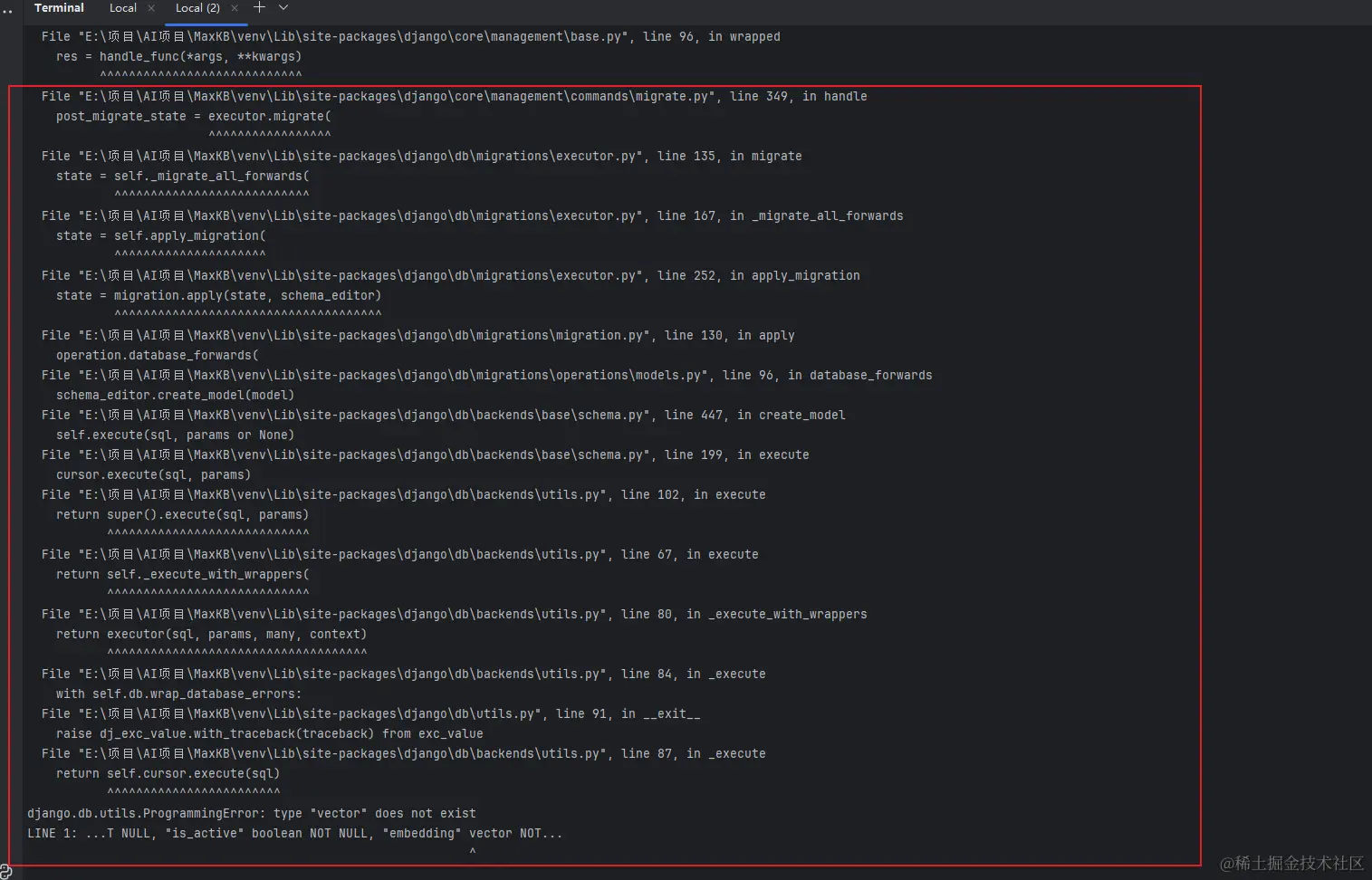Screen dimensions: 1372x880
Task: Click 'self.execute(sql, params or None)' line
Action: point(176,435)
